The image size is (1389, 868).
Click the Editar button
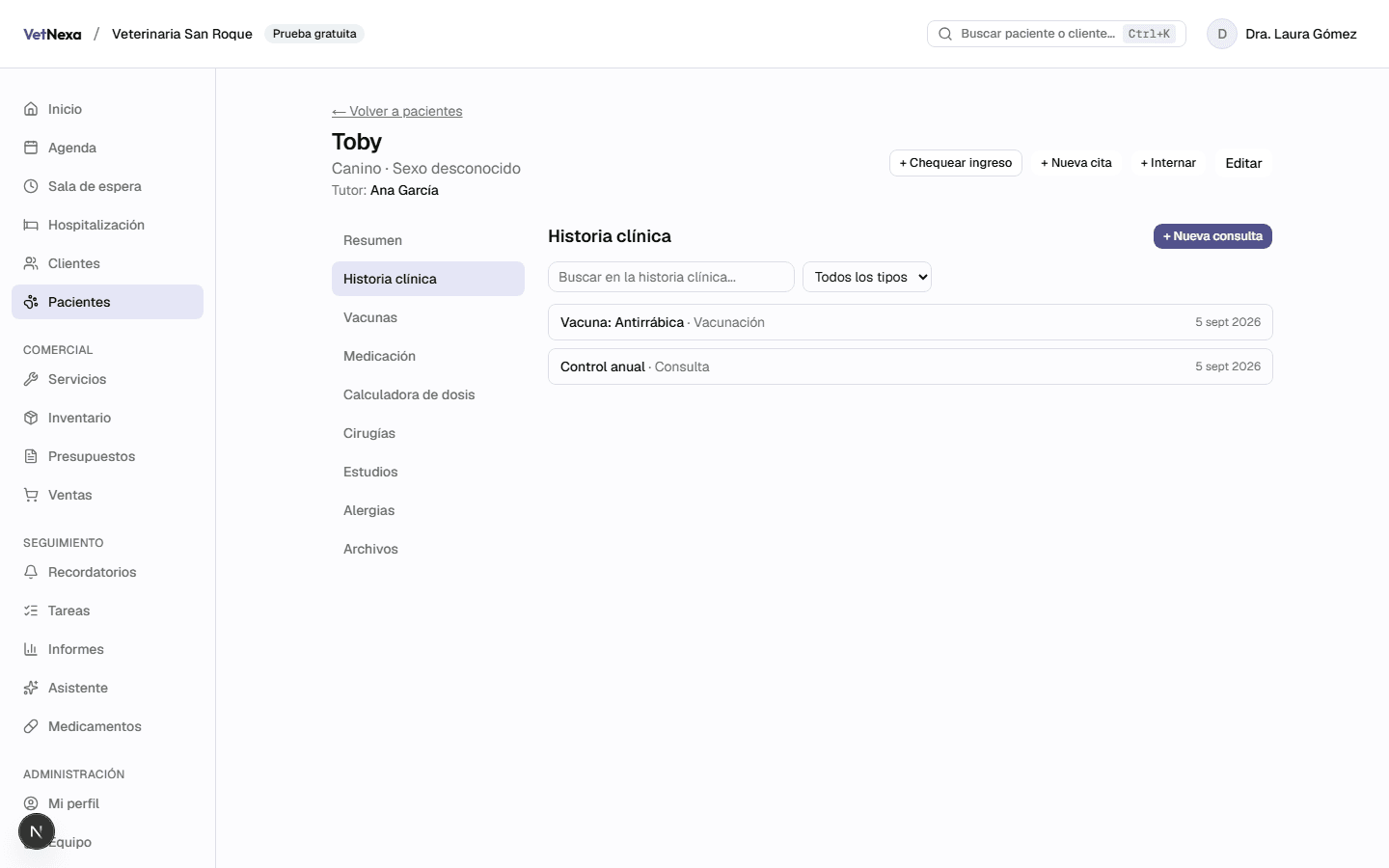[x=1243, y=163]
